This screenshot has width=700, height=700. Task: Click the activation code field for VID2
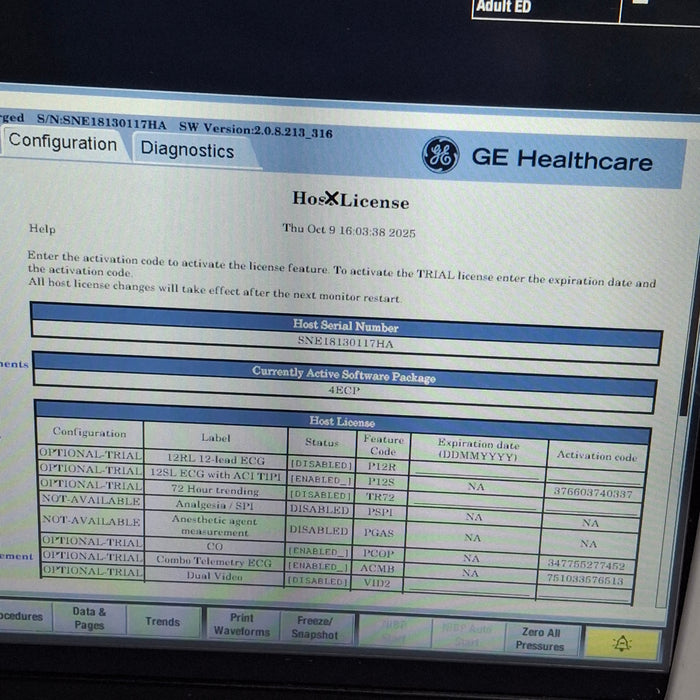[584, 594]
